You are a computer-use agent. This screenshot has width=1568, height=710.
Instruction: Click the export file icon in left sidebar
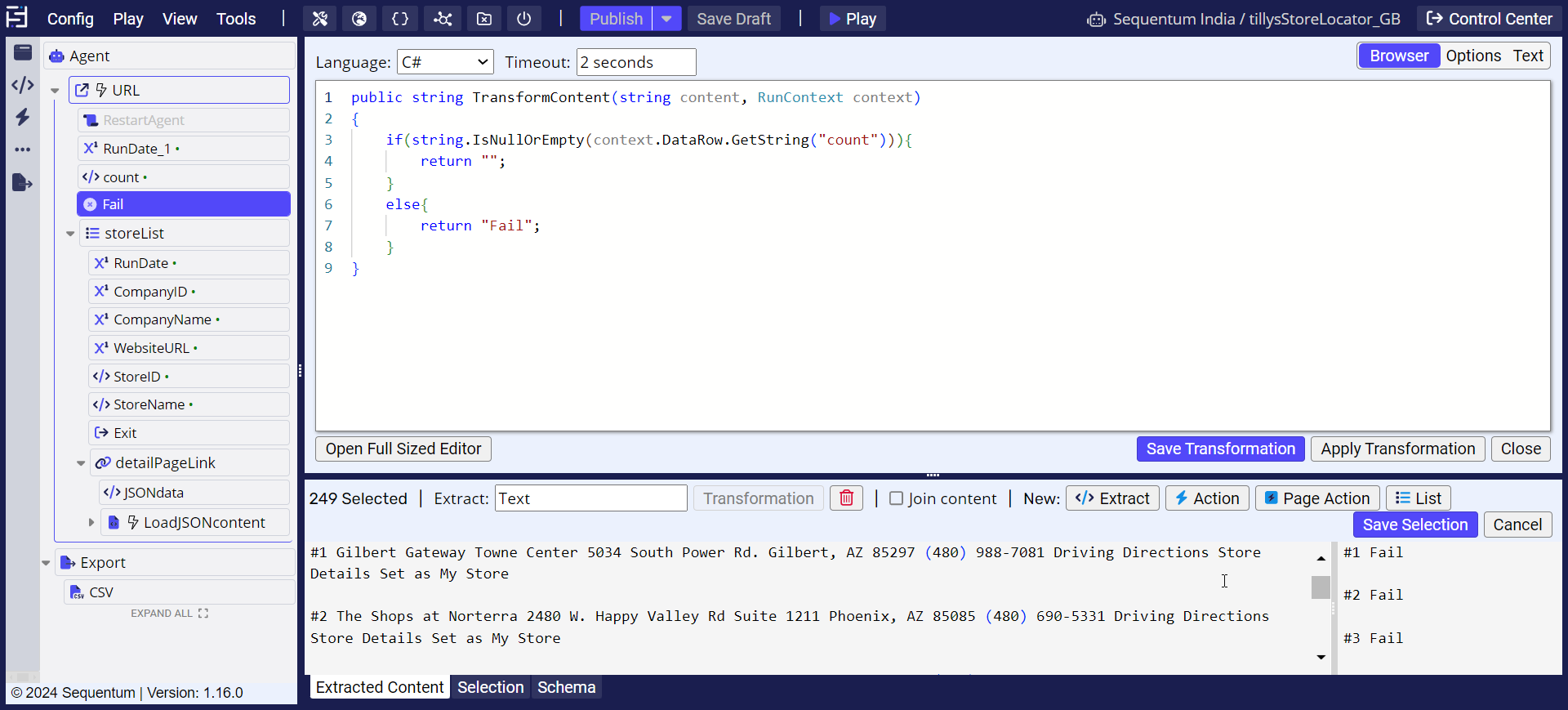(23, 182)
